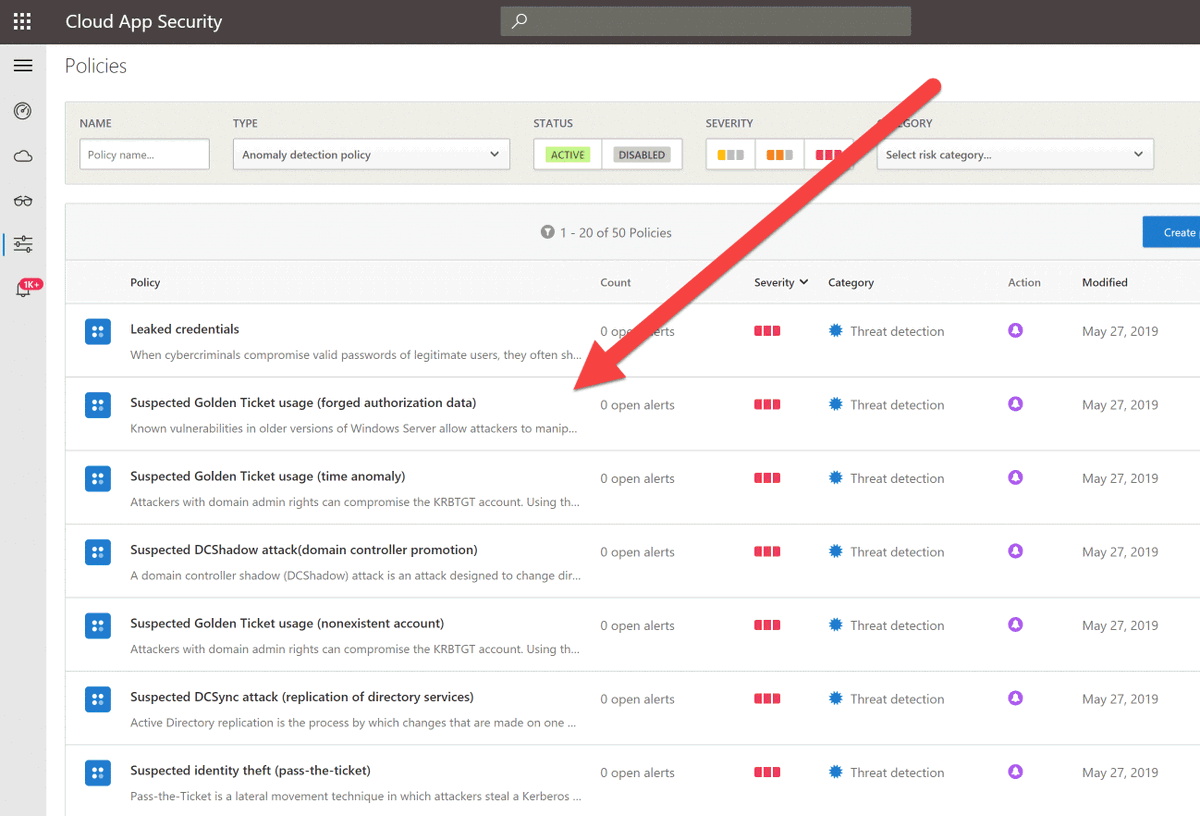Screen dimensions: 1200x816
Task: Click the Cloud App Security title
Action: [x=144, y=21]
